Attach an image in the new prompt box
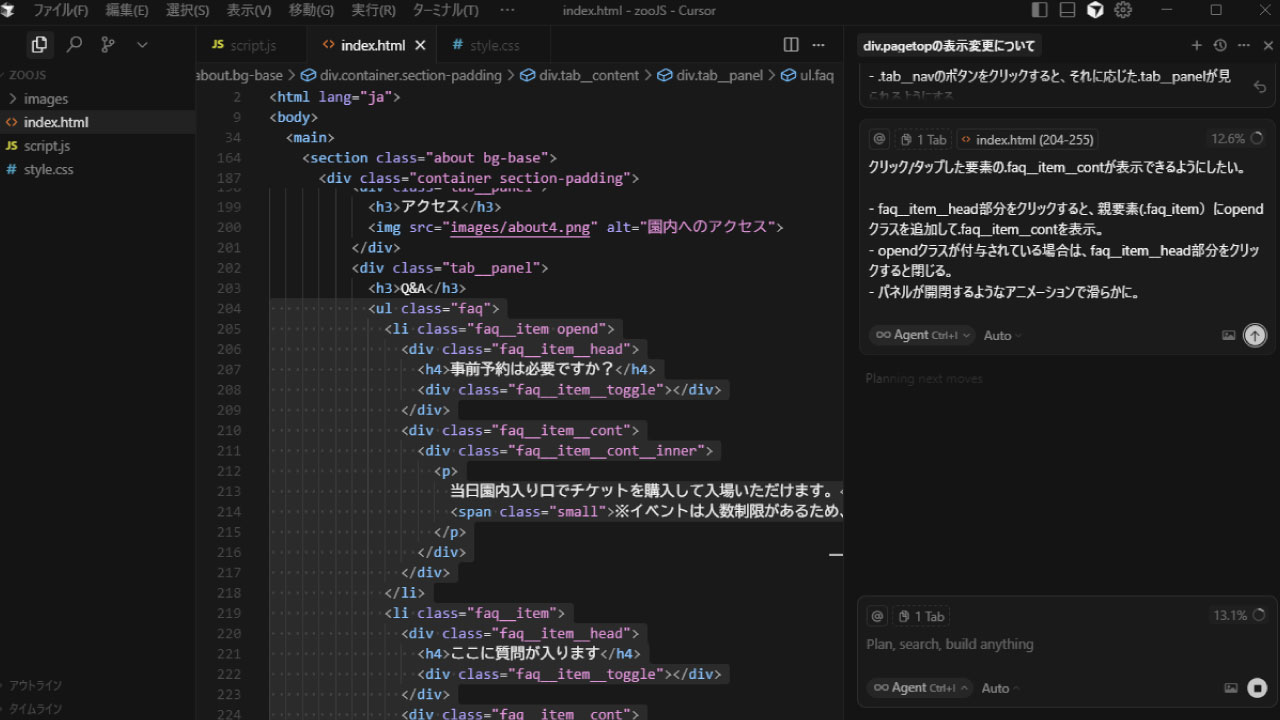Viewport: 1280px width, 720px height. tap(1231, 688)
